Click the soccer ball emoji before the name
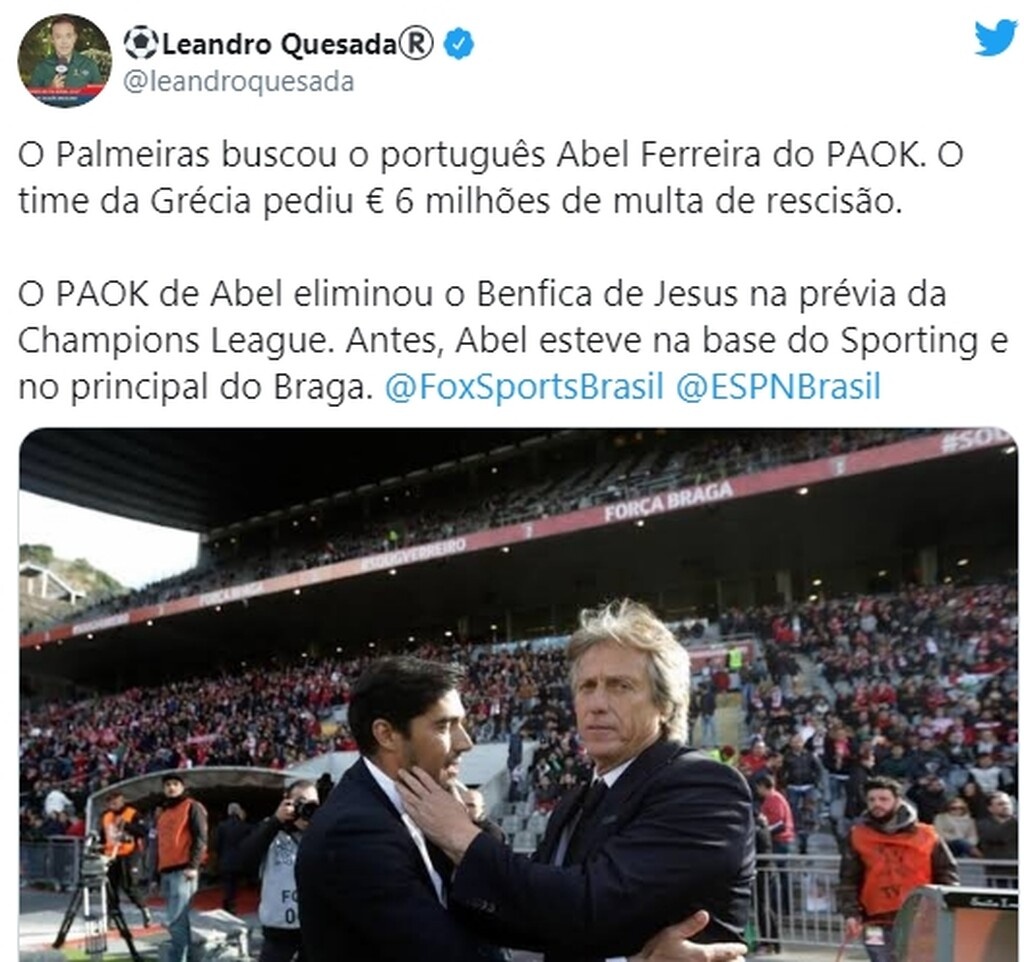The width and height of the screenshot is (1024, 962). (x=140, y=43)
